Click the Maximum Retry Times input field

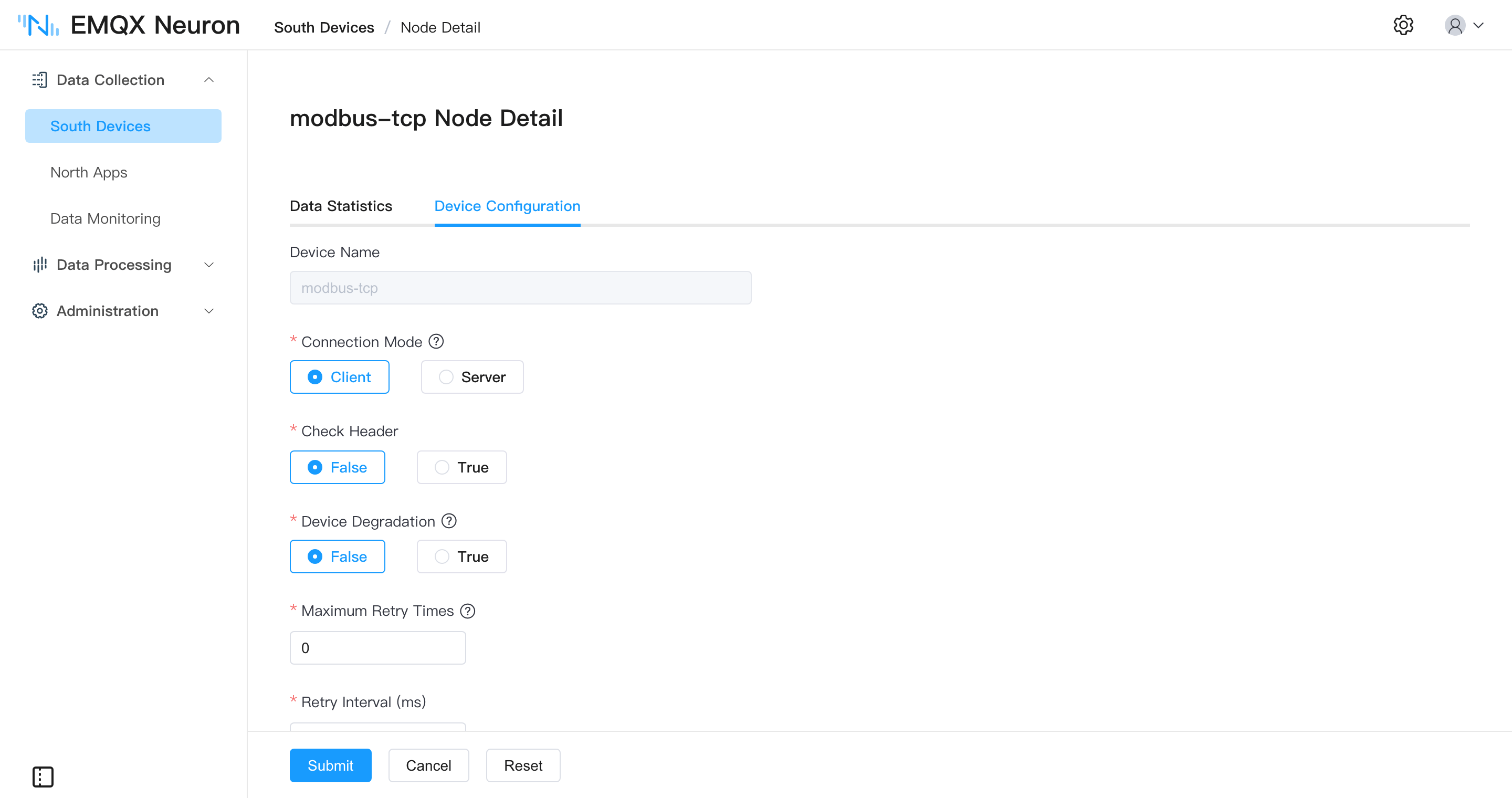pos(378,648)
